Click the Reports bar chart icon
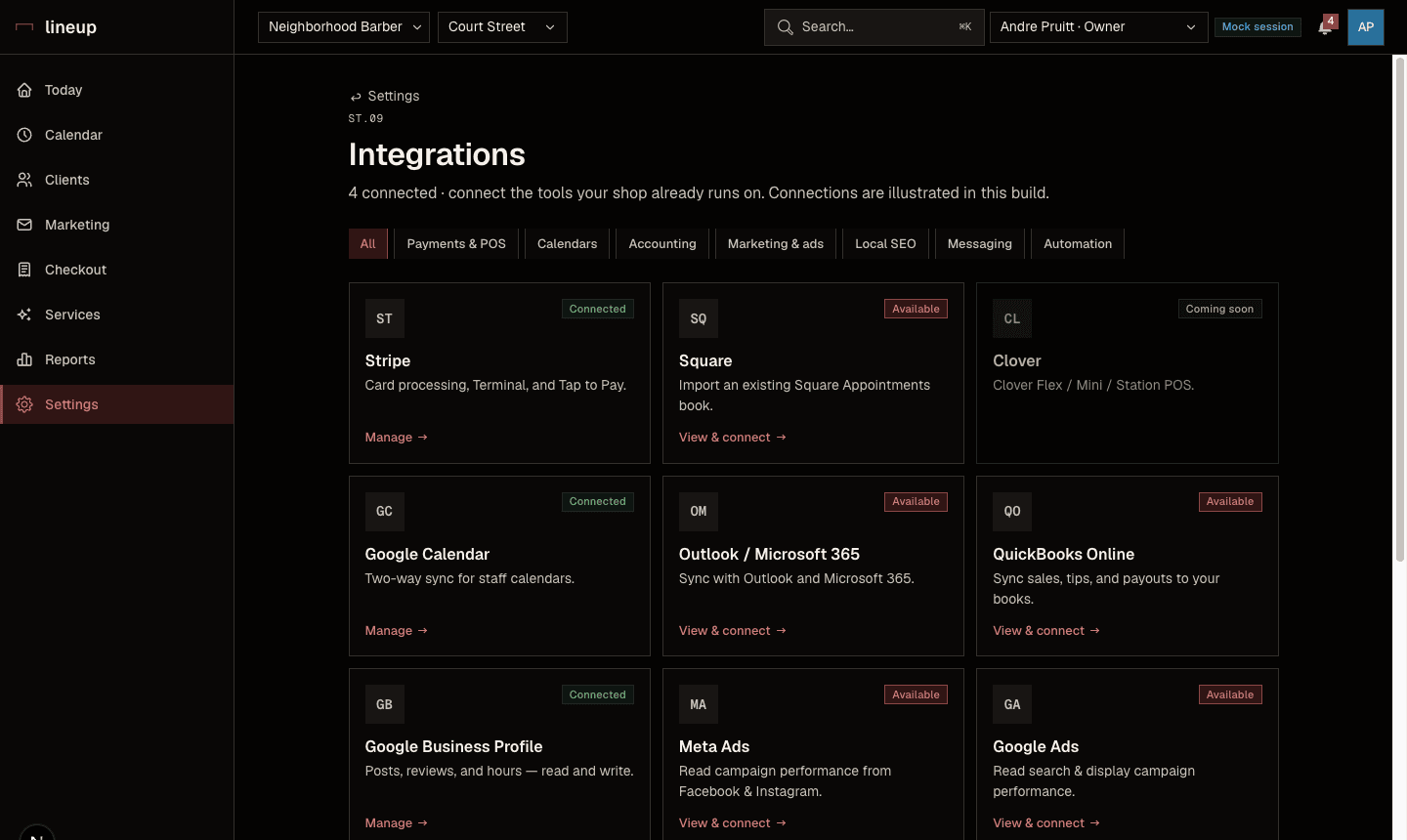 tap(24, 359)
